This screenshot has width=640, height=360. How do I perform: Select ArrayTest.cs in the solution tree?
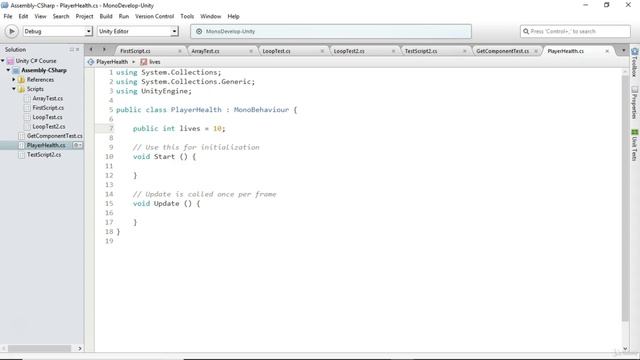click(48, 98)
